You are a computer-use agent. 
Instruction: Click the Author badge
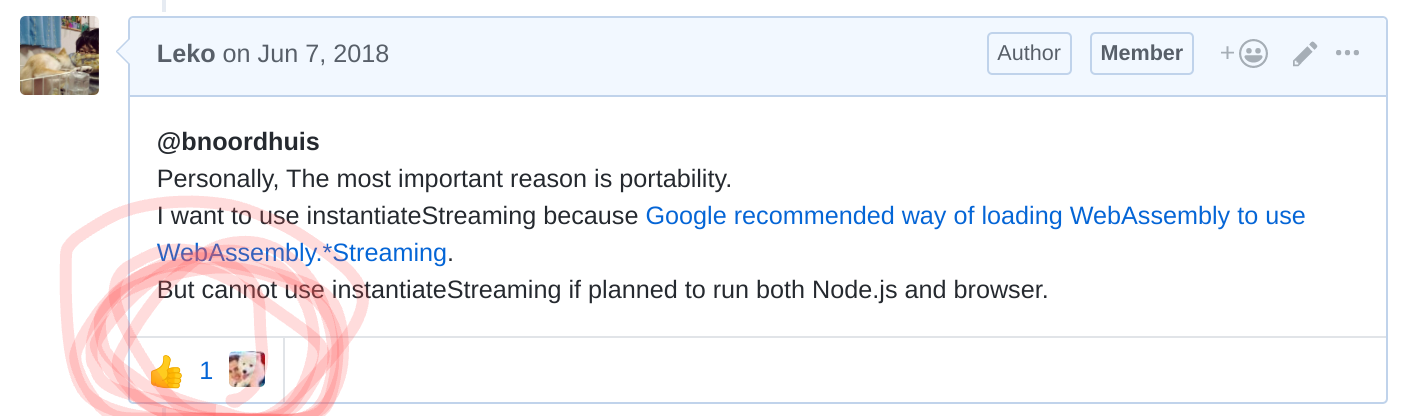pos(1029,54)
